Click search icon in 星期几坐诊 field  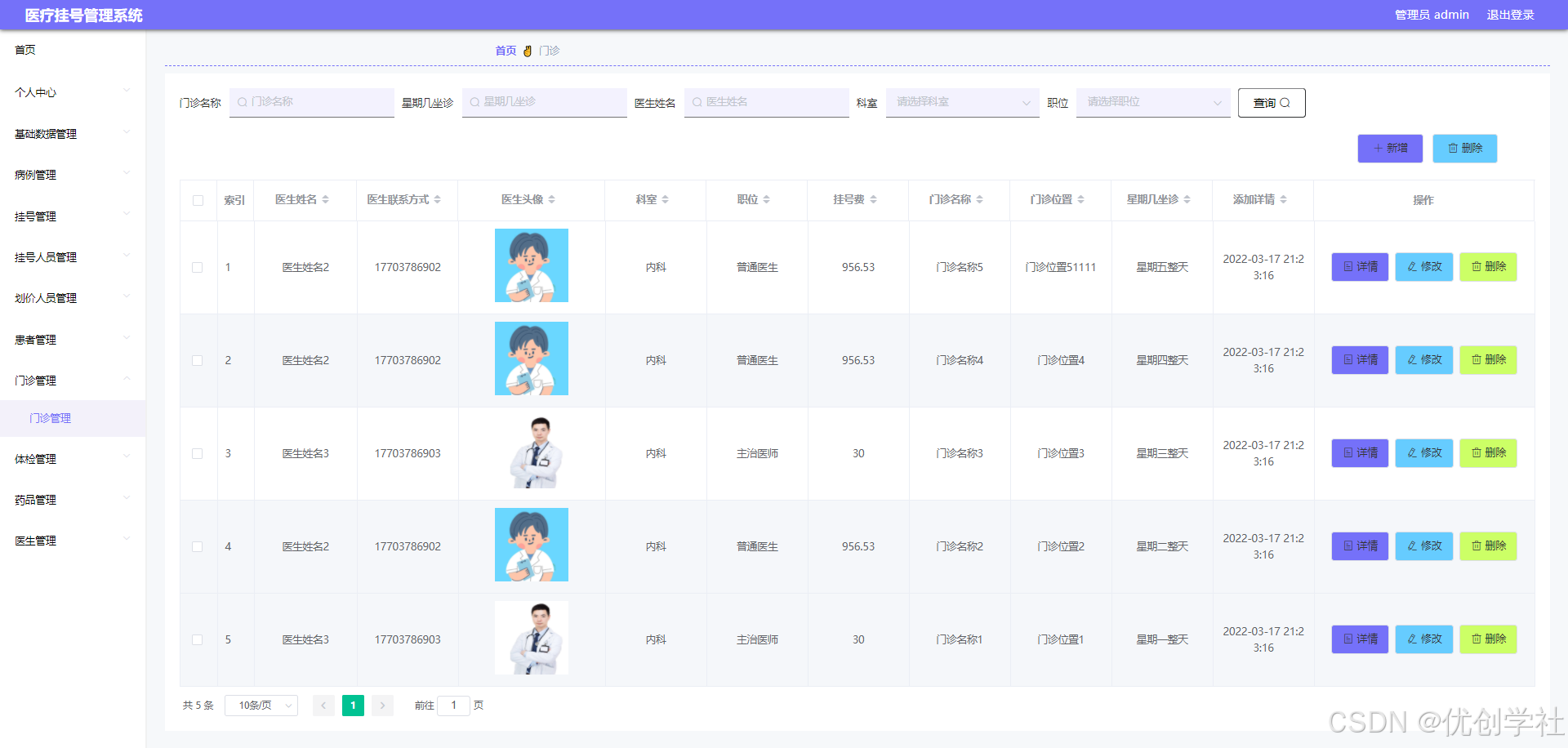[x=474, y=102]
